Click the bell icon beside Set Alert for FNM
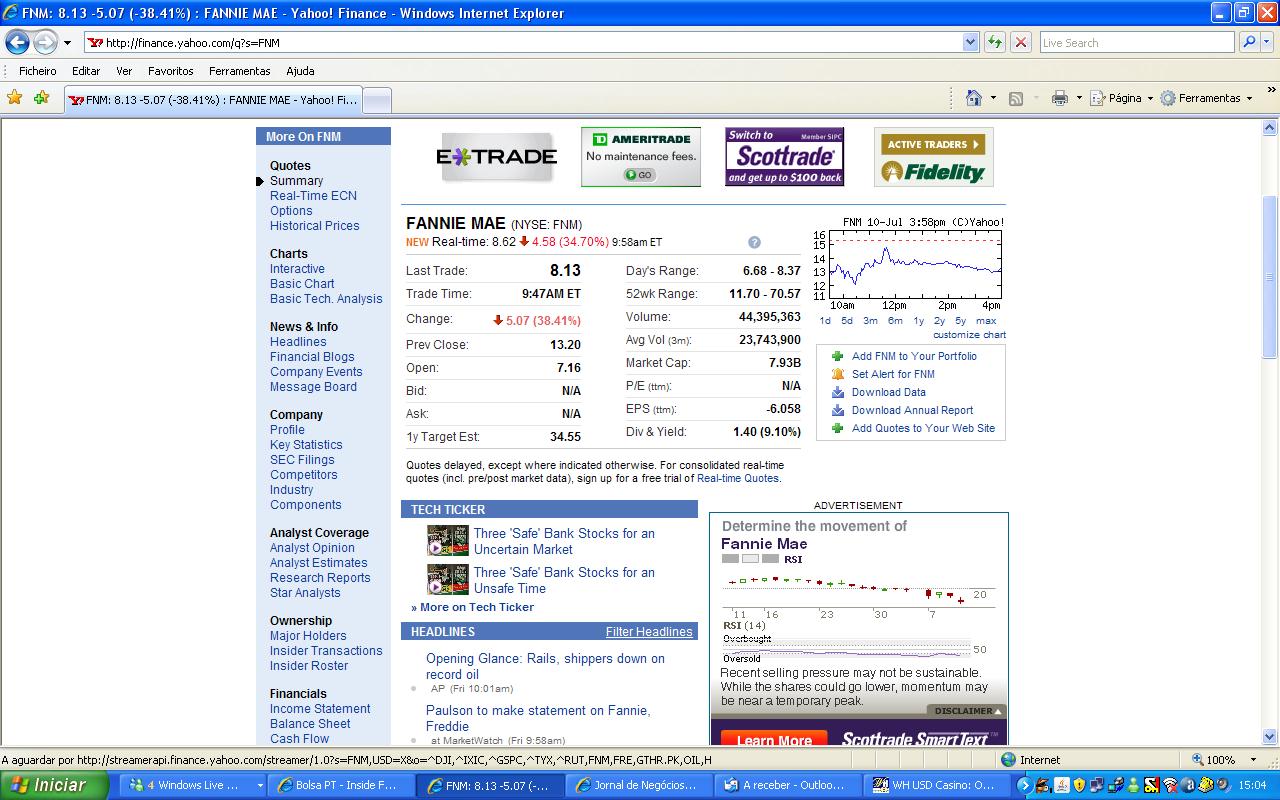The image size is (1280, 800). click(x=838, y=374)
